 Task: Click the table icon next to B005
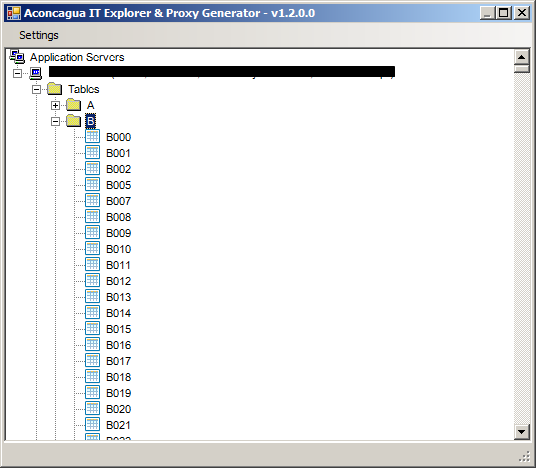pos(92,184)
